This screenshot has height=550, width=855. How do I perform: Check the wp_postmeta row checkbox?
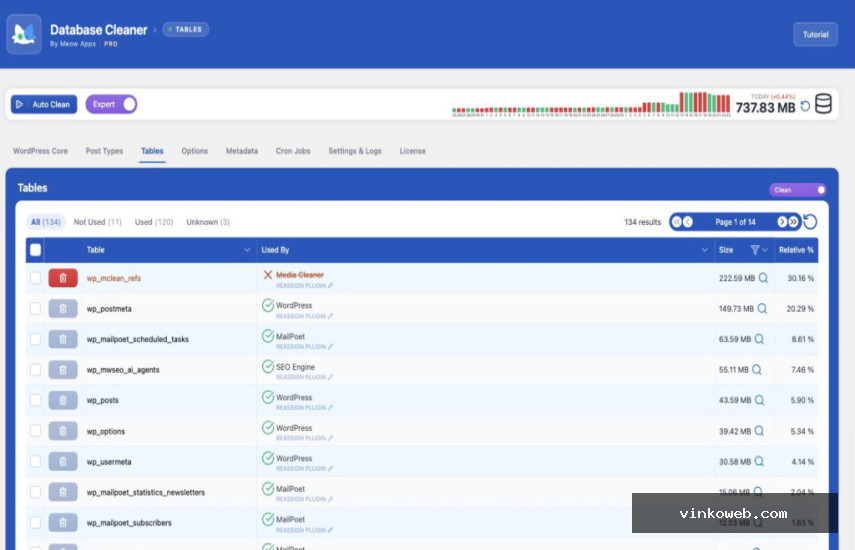coord(35,309)
